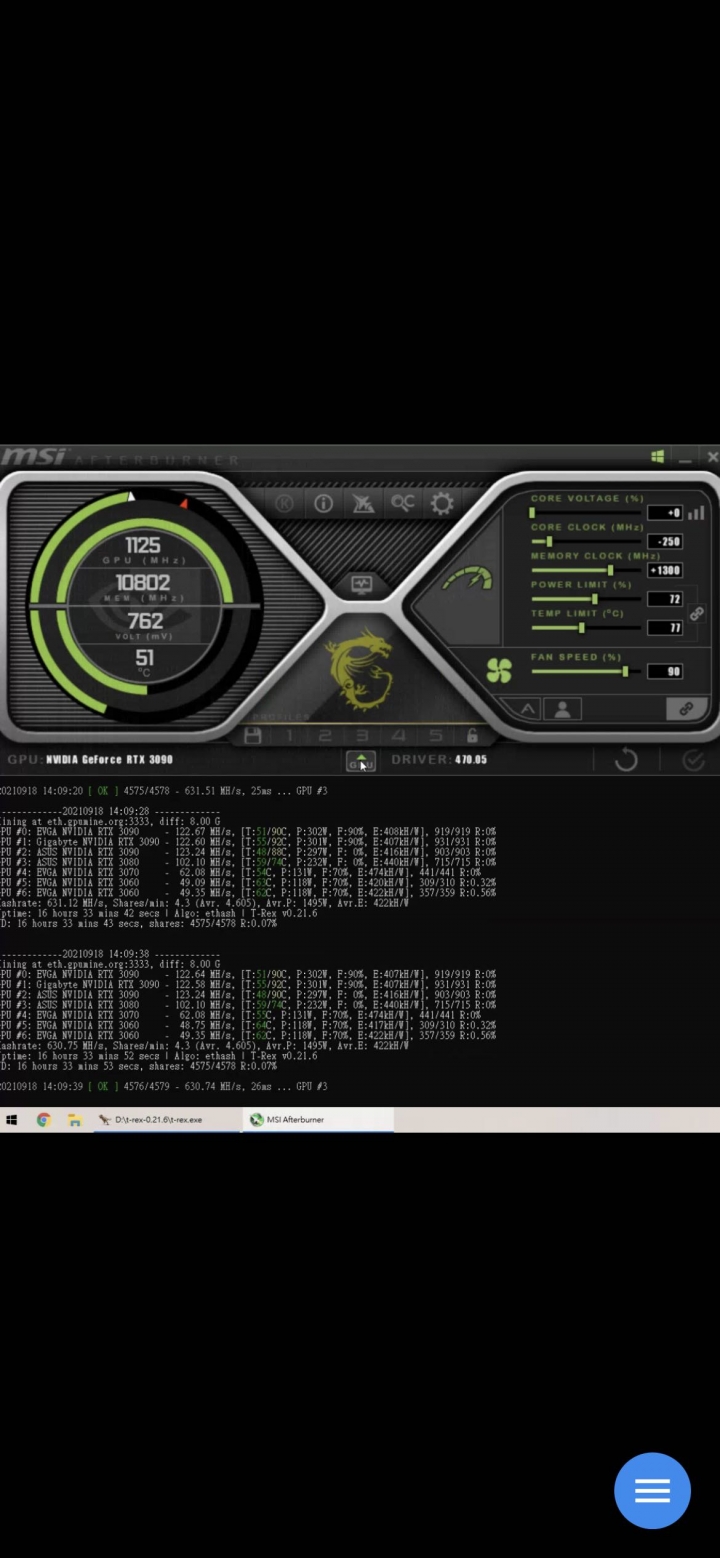Click the Windows logo icon in Afterburner title
The image size is (720, 1558).
(x=657, y=457)
